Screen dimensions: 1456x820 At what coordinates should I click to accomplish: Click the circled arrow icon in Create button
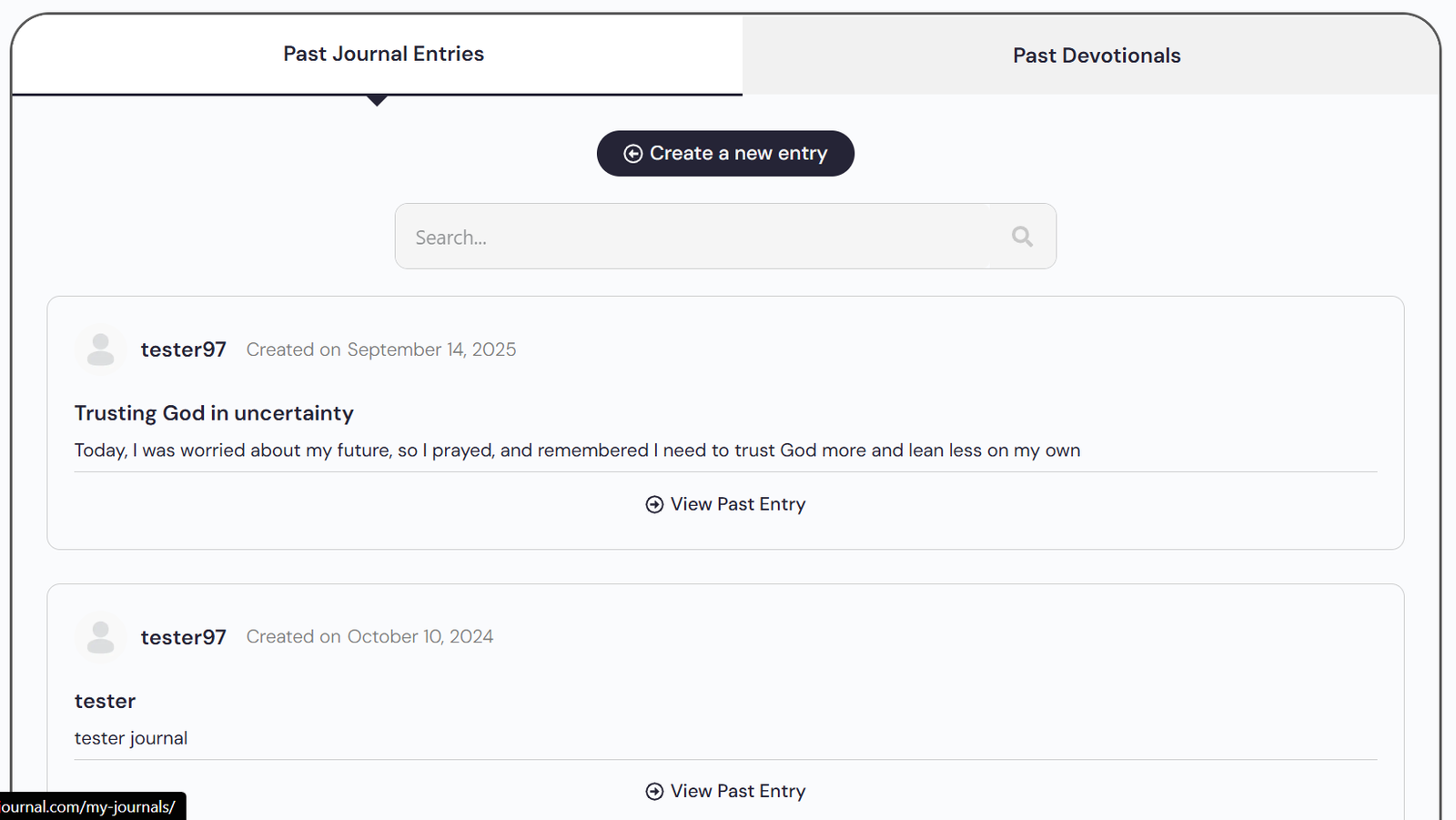point(633,154)
